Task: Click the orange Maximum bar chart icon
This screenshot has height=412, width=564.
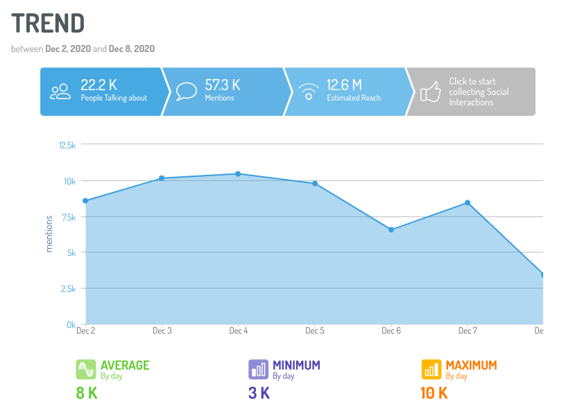Action: coord(431,369)
